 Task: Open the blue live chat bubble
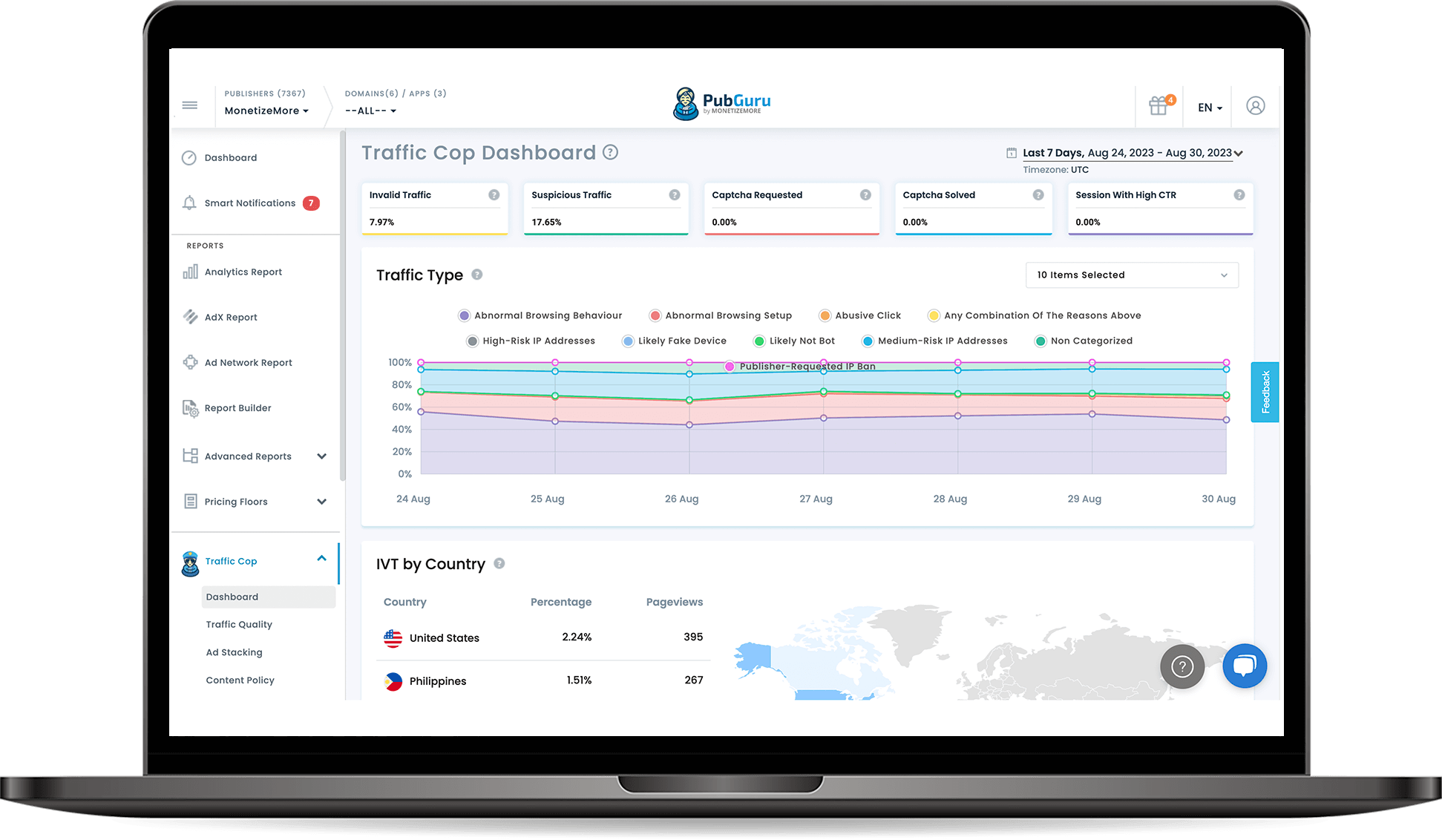point(1245,666)
